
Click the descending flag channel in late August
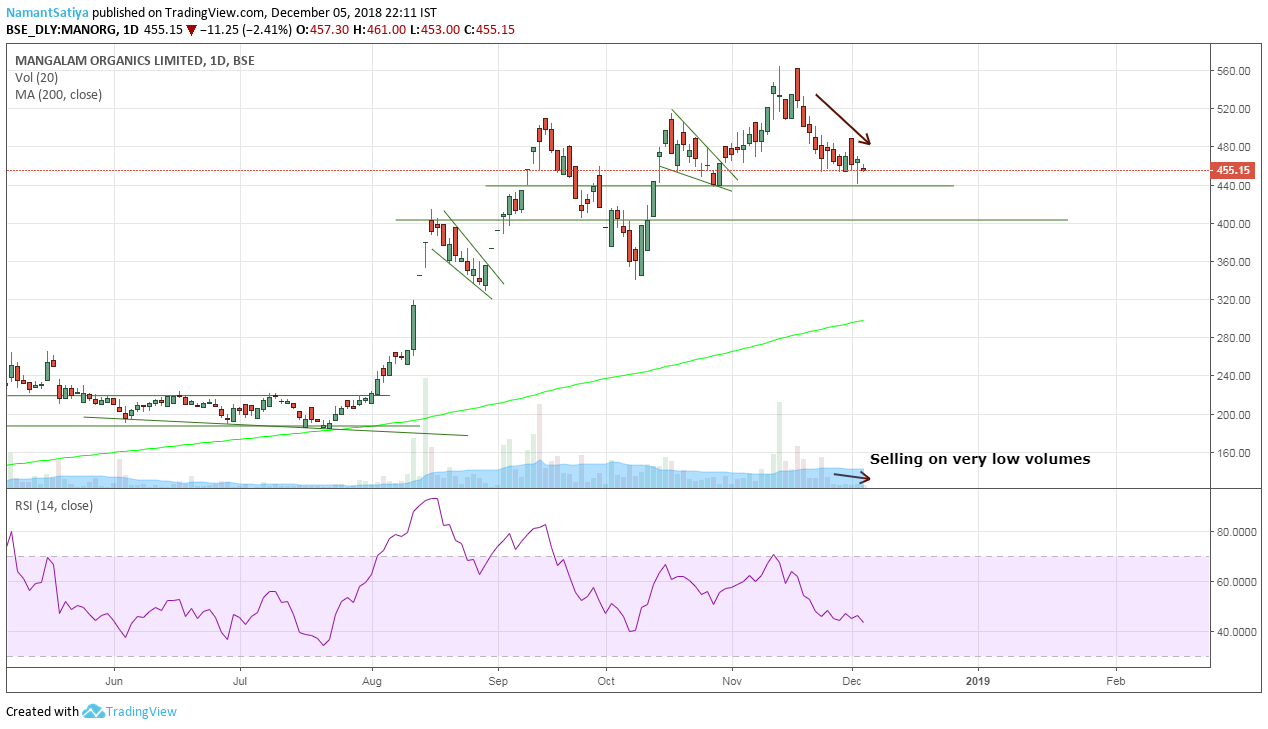click(x=468, y=256)
